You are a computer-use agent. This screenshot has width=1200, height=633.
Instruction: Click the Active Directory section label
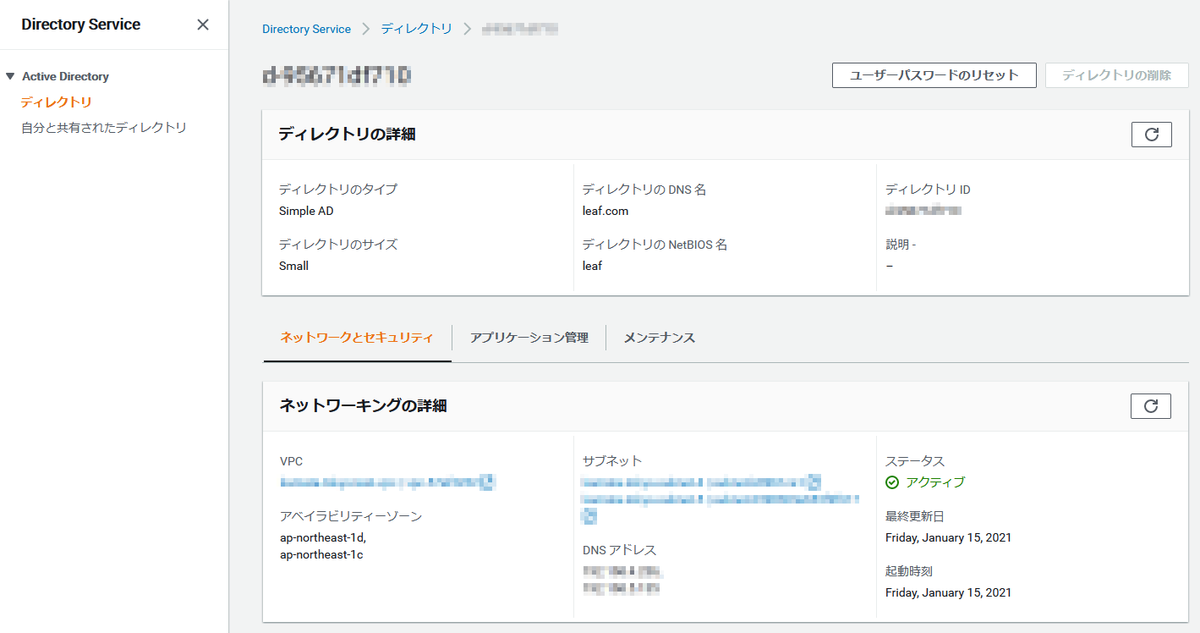click(65, 76)
